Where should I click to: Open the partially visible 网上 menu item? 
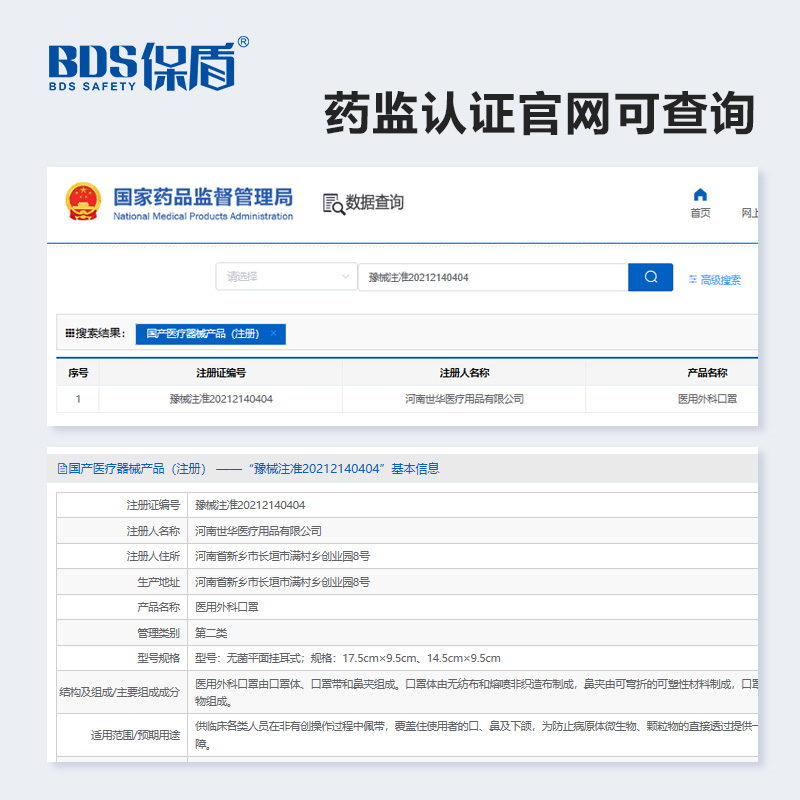pyautogui.click(x=749, y=213)
